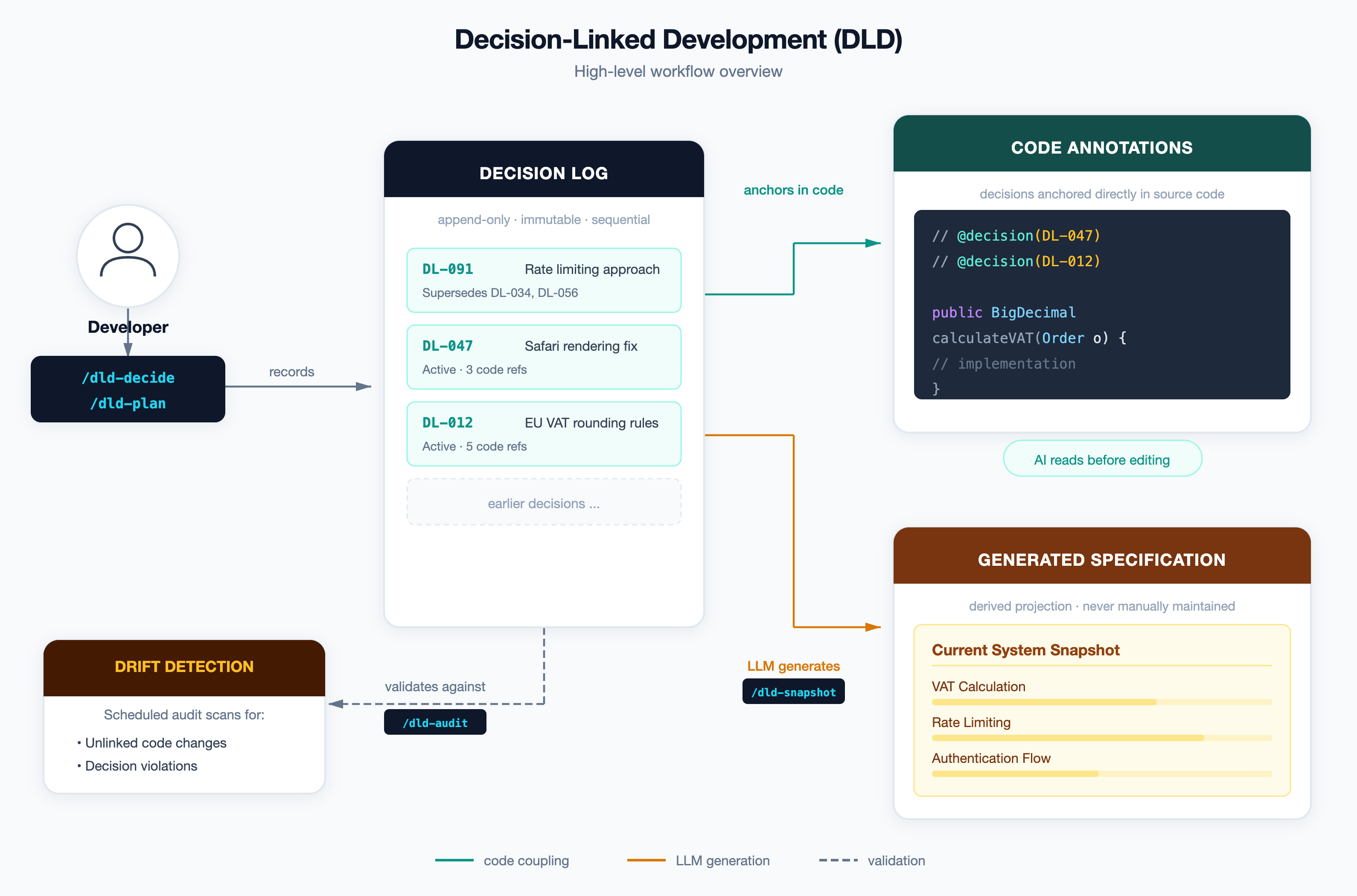
Task: Open the DL-047 Safari rendering fix entry
Action: pos(543,357)
